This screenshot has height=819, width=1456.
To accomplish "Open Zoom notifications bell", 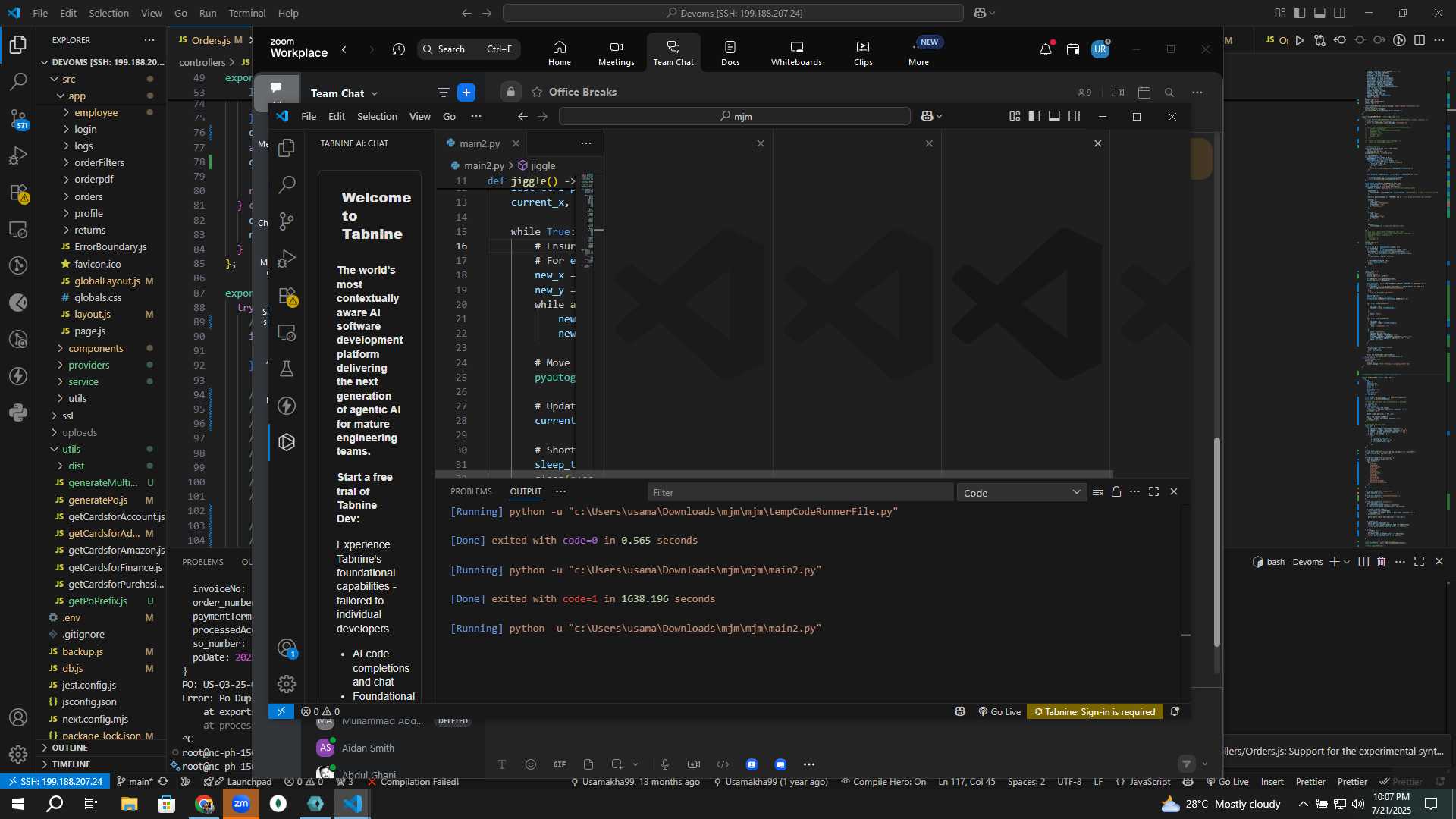I will point(1046,49).
